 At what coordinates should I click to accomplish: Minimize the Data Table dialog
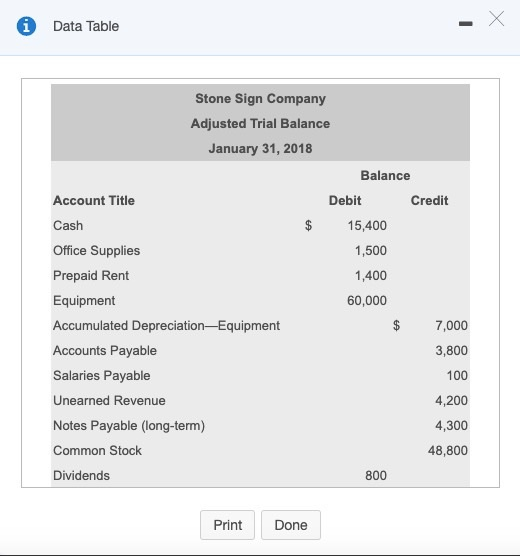[465, 24]
